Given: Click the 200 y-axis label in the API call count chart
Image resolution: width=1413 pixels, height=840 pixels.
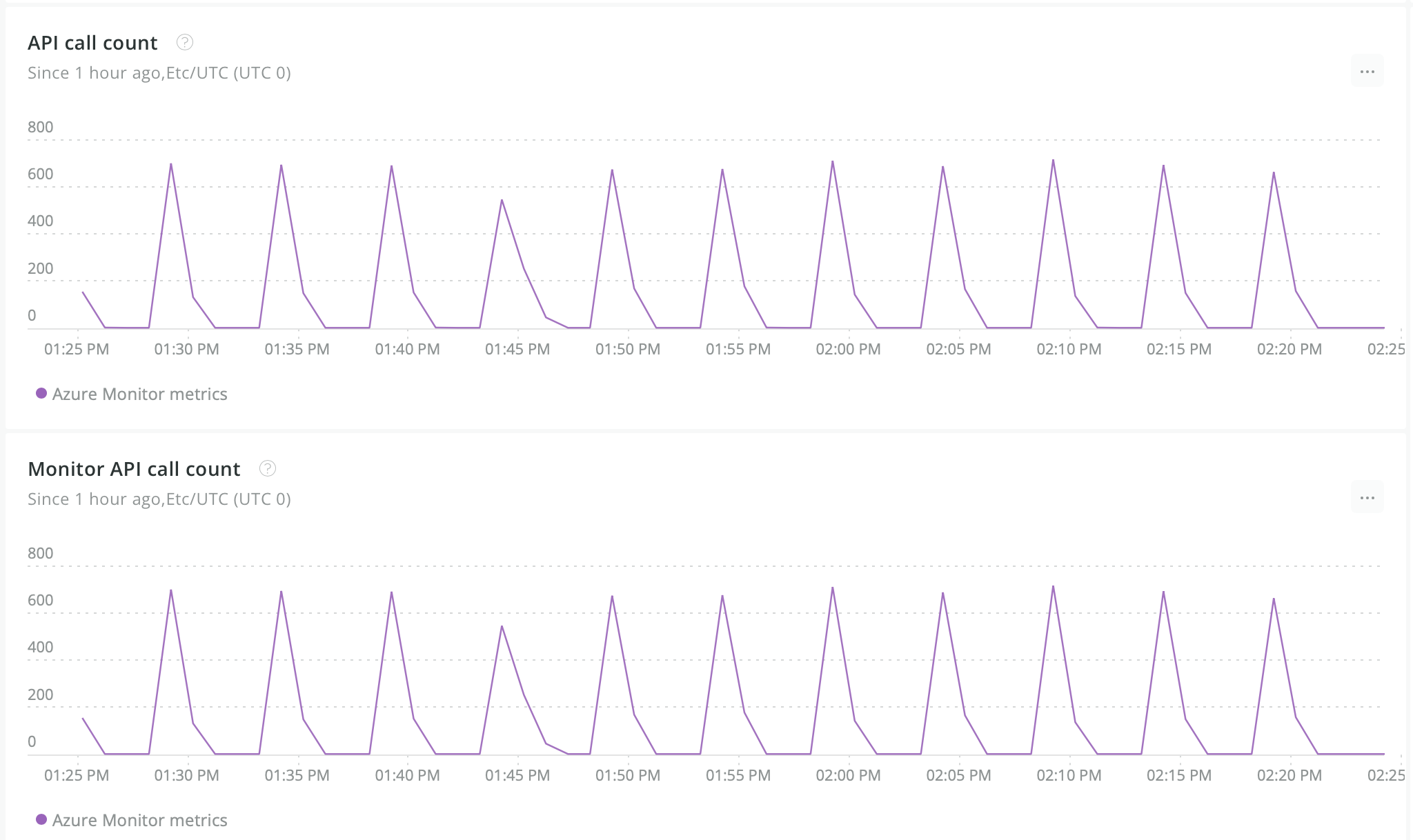Looking at the screenshot, I should (40, 268).
